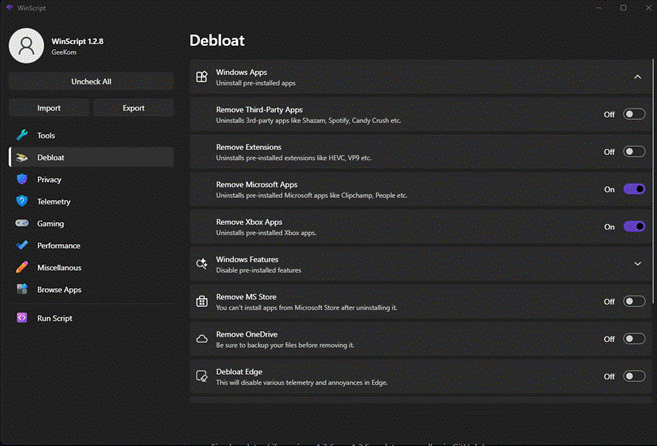Click the Browse Apps icon
657x446 pixels.
click(x=22, y=289)
